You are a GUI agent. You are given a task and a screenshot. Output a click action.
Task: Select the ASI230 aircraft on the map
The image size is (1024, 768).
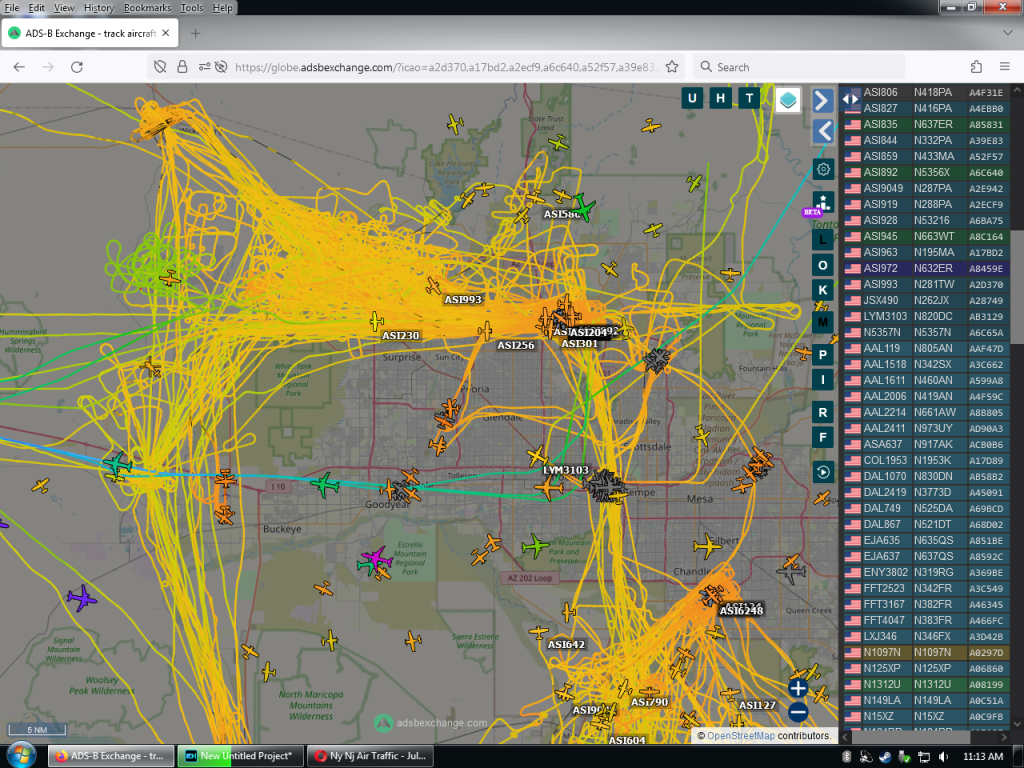point(376,321)
